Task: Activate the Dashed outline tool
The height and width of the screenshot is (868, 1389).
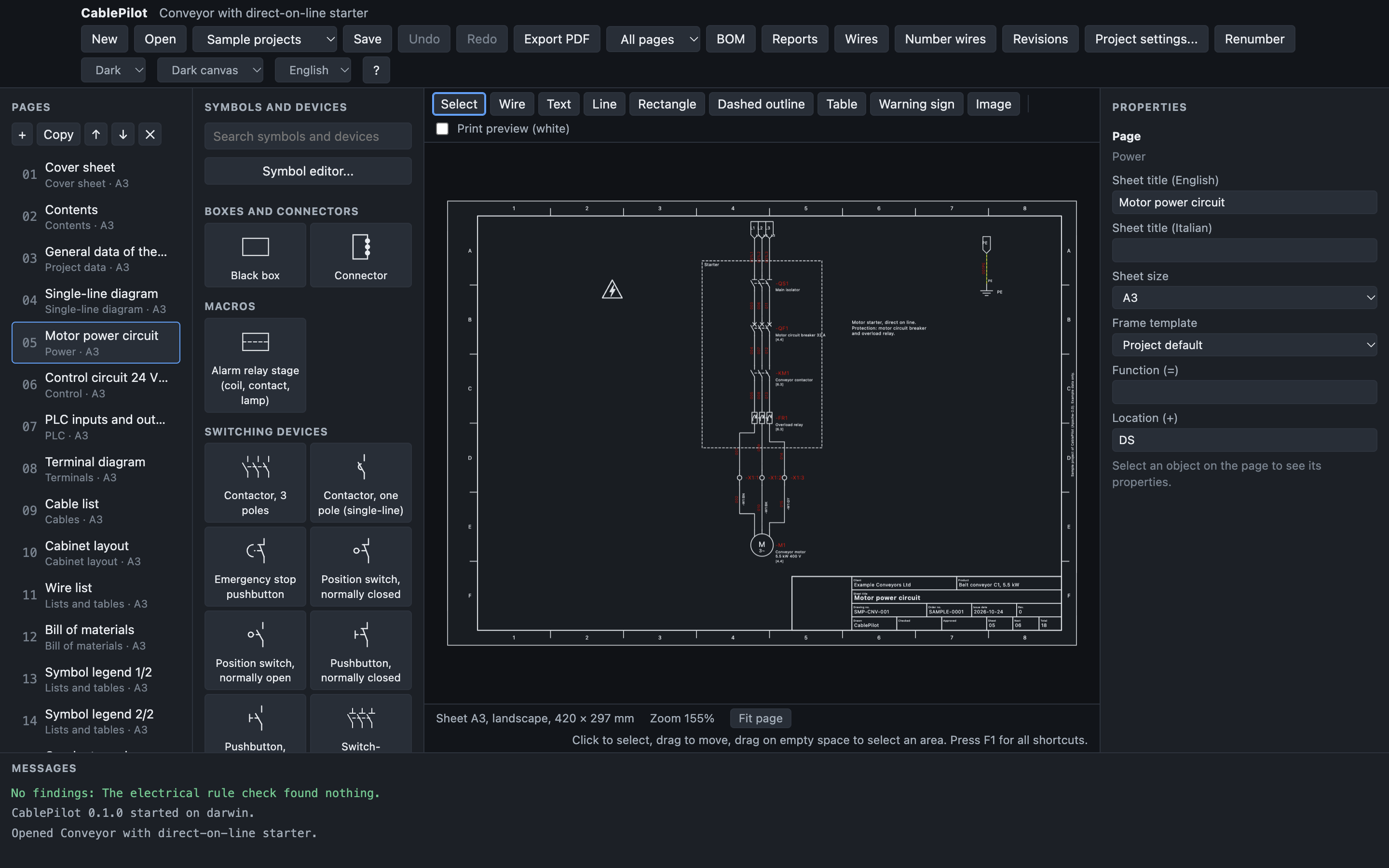Action: pos(761,104)
